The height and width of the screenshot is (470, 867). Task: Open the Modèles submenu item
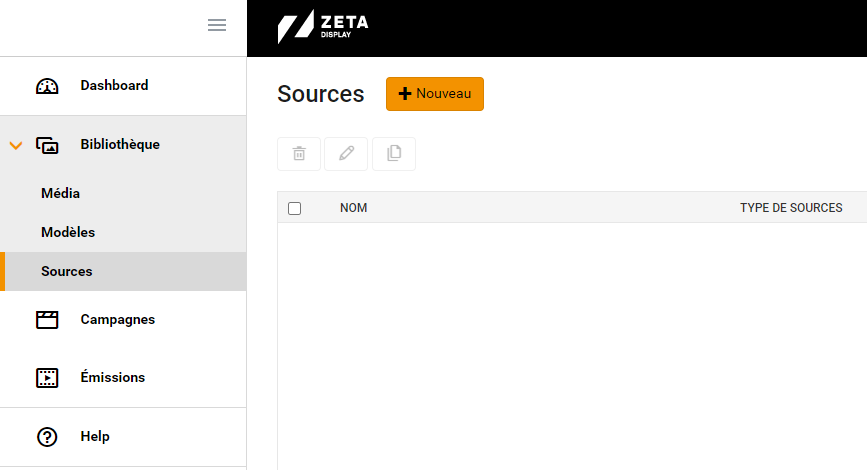68,232
